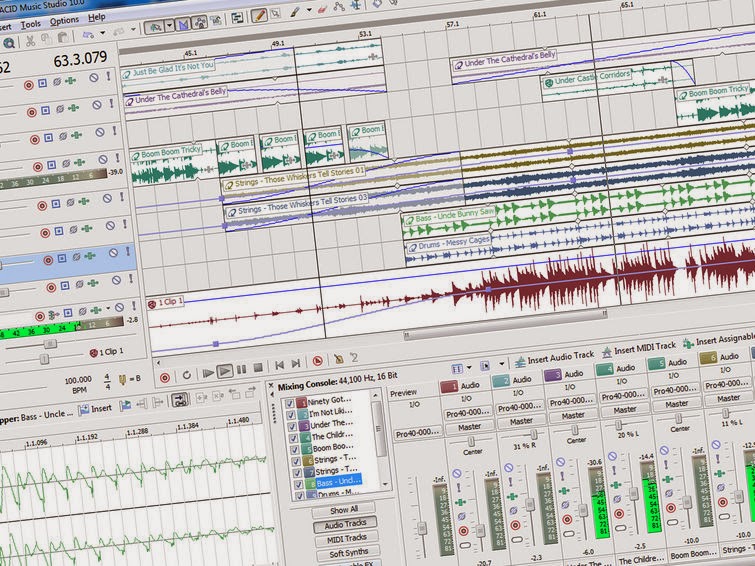Click Insert Audio Track button
The image size is (755, 566).
tap(555, 358)
